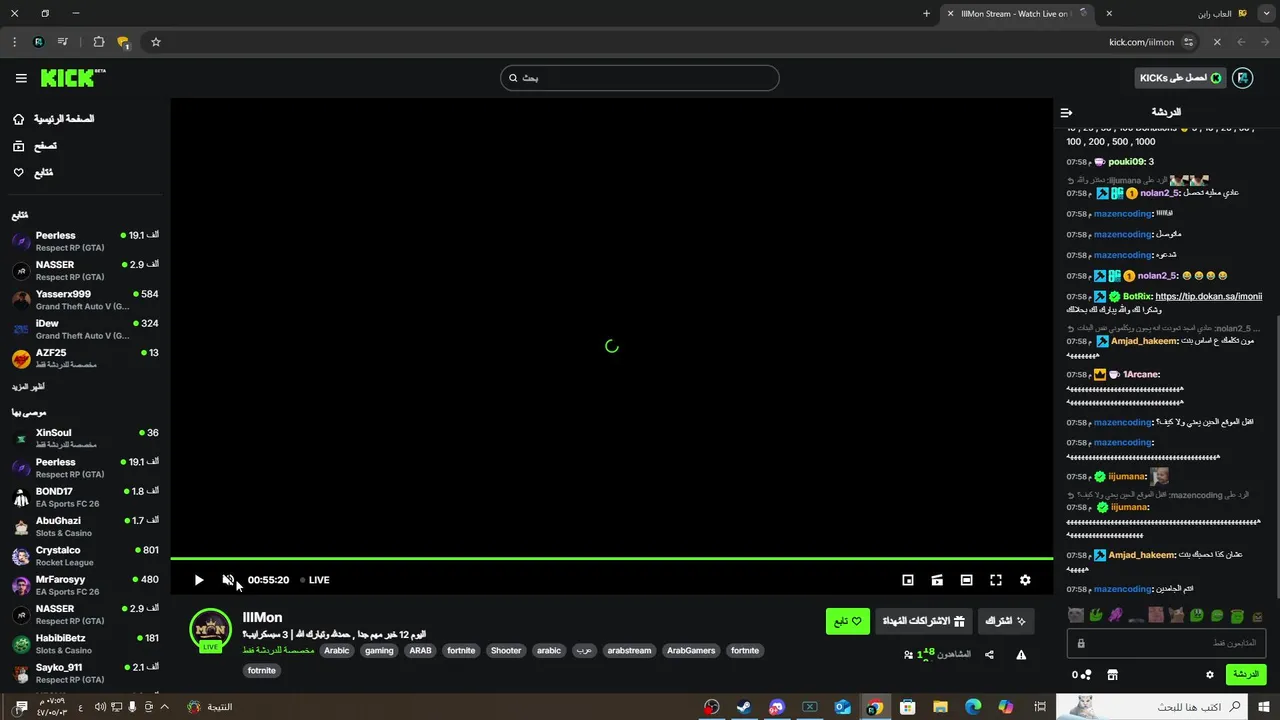
Task: Bookmark this page with the star icon
Action: tap(156, 42)
